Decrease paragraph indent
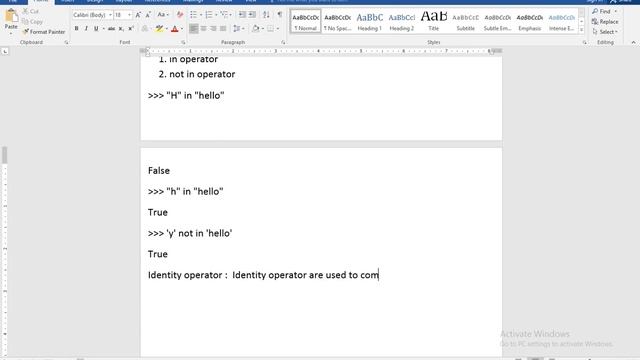The image size is (640, 360). tap(242, 15)
